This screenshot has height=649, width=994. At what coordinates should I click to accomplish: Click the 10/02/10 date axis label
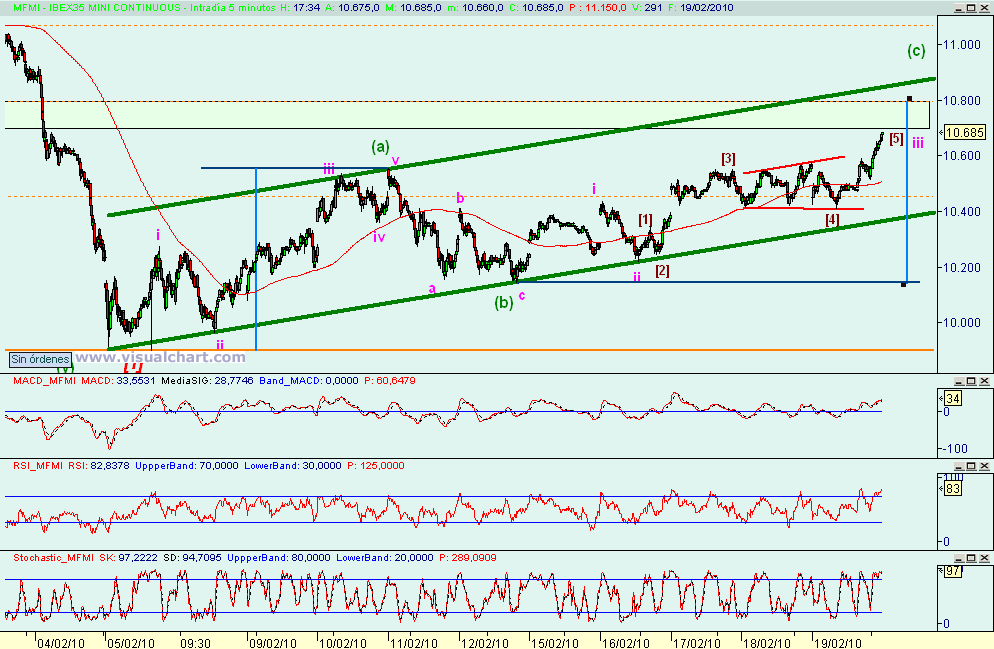point(343,643)
